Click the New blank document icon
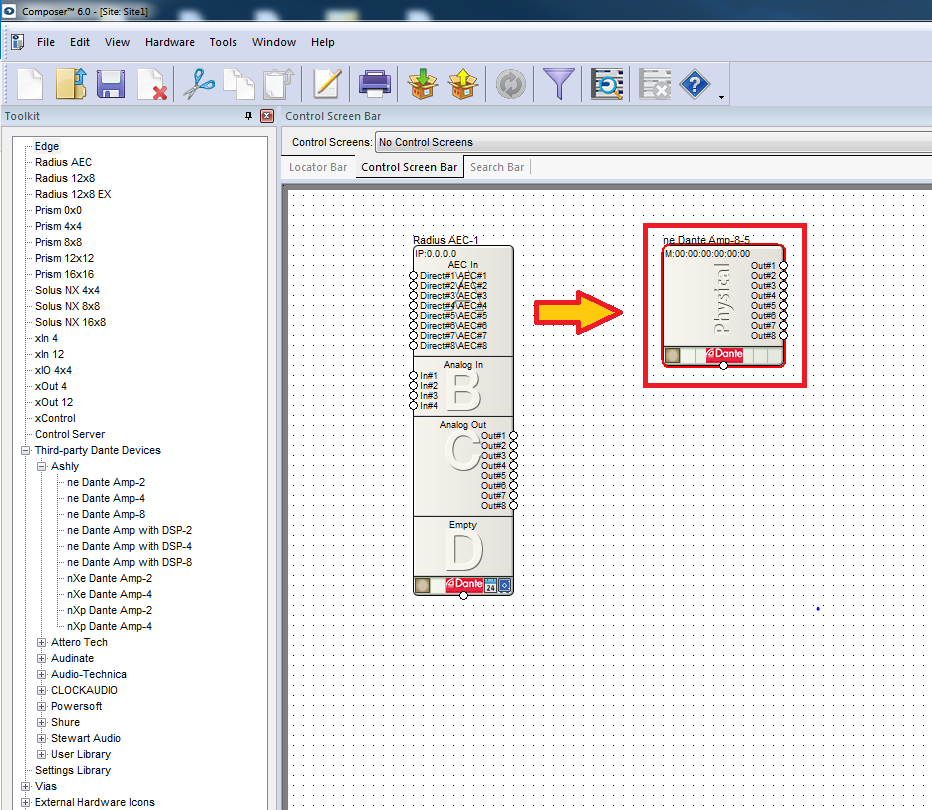Image resolution: width=932 pixels, height=810 pixels. point(30,84)
